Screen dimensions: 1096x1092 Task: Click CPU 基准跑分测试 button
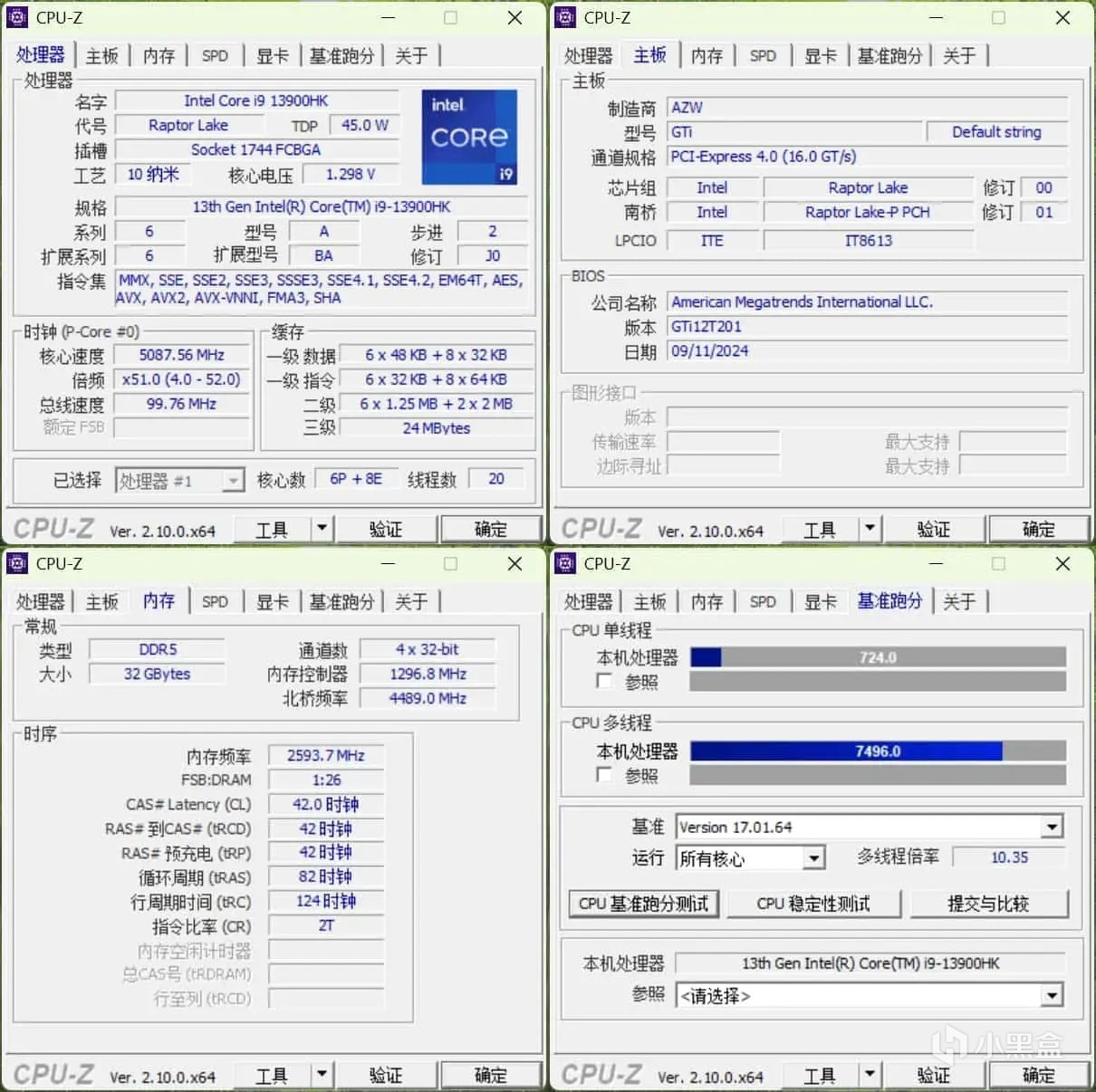(643, 904)
